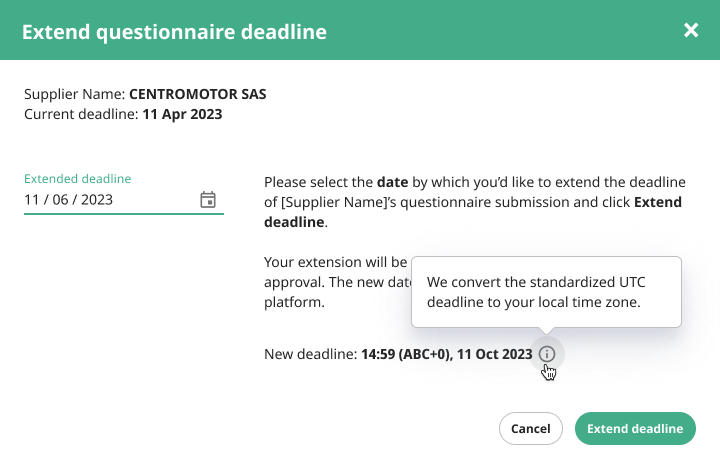Cancel the deadline extension
The height and width of the screenshot is (465, 720).
(x=530, y=428)
